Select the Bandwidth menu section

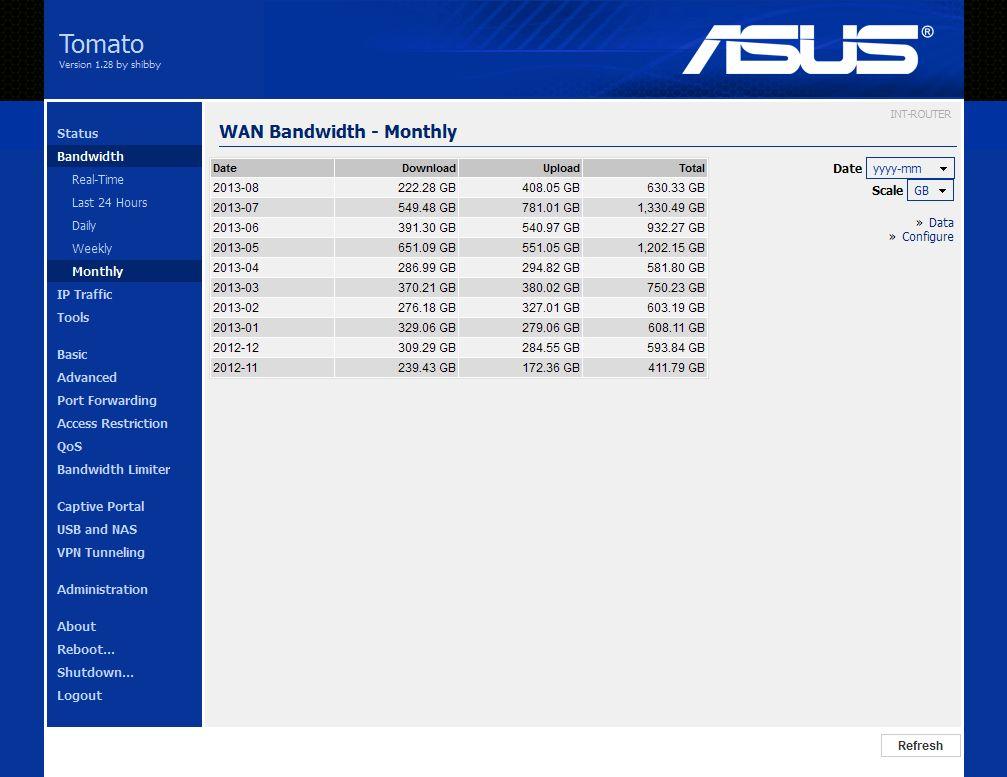[90, 157]
